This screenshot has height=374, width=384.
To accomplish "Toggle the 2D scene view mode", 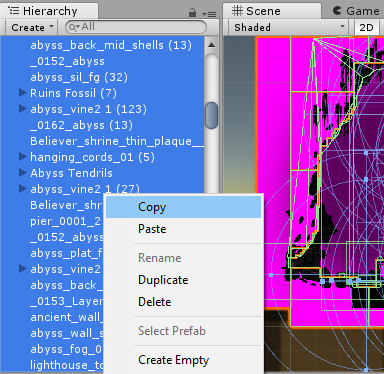I will pyautogui.click(x=366, y=27).
